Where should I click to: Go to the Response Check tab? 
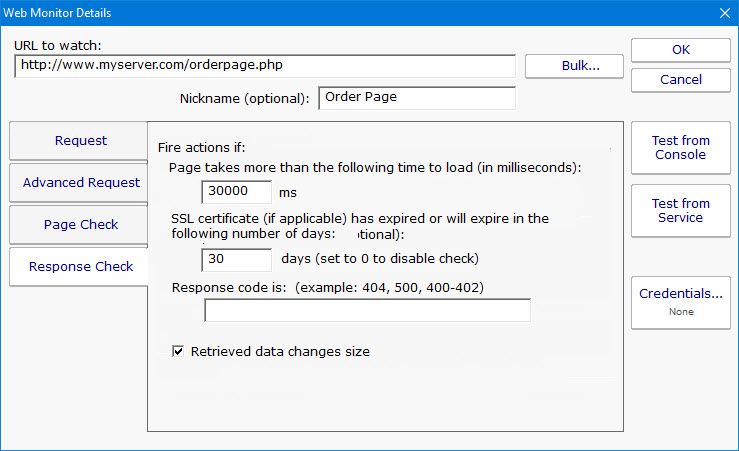coord(80,267)
